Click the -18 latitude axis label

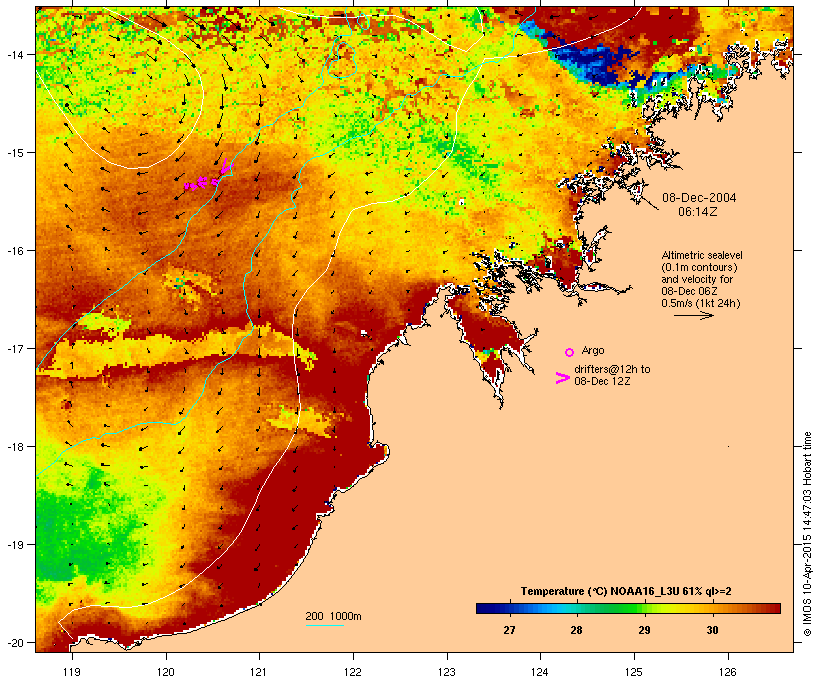pos(14,447)
